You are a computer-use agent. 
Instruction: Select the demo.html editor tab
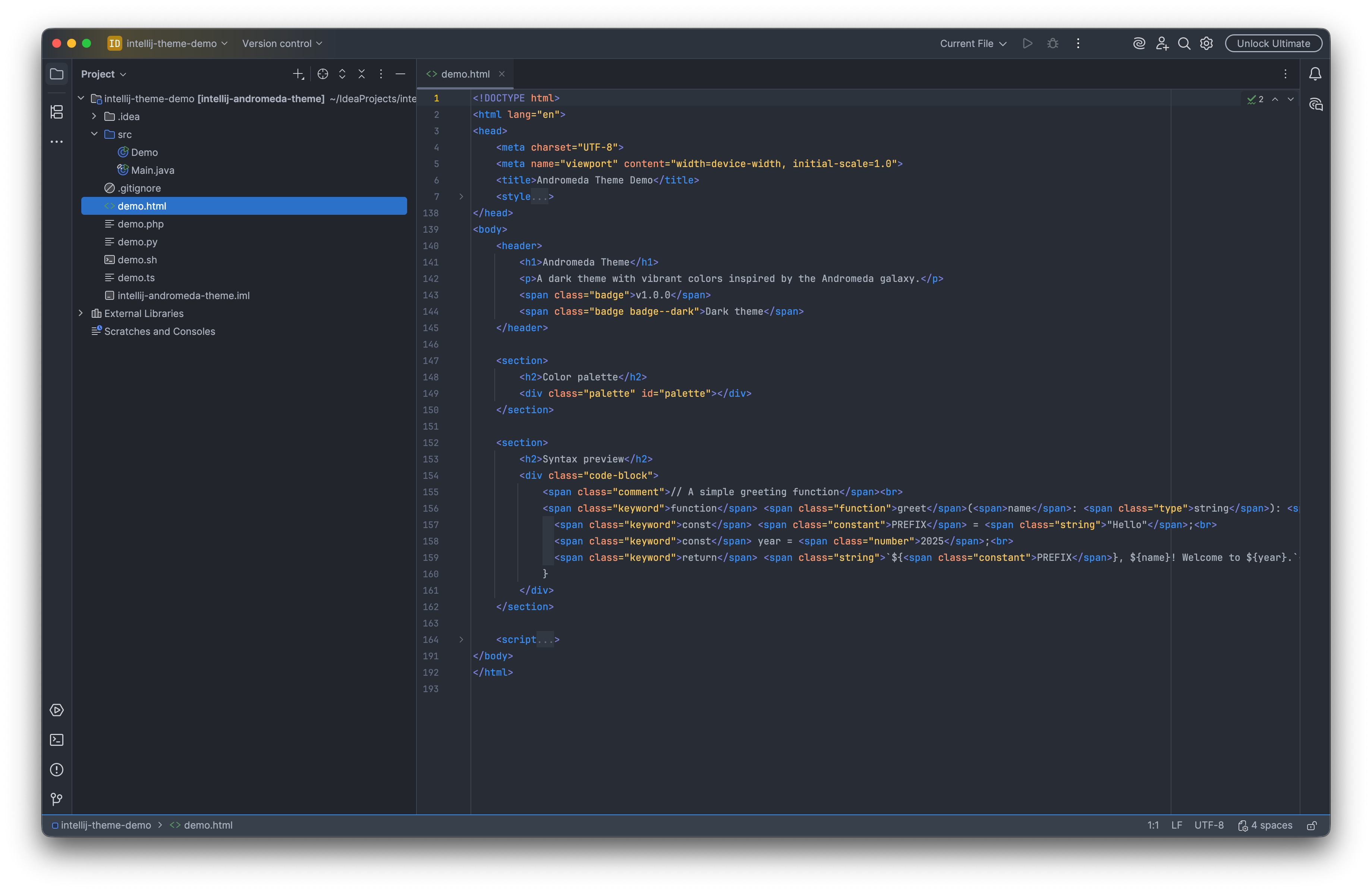464,74
